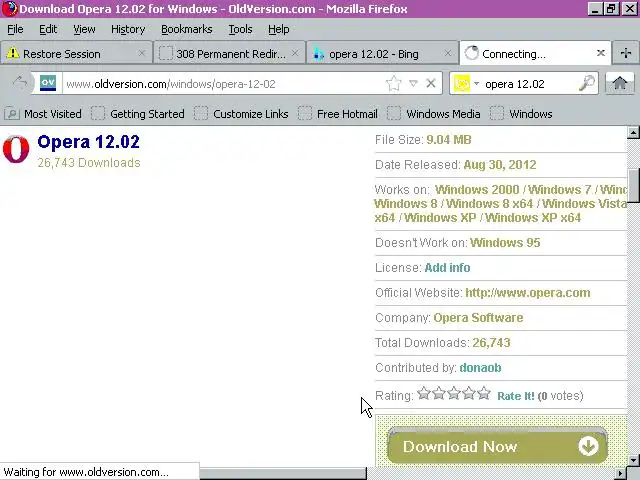Close the 308 Permanent Redirect tab
The height and width of the screenshot is (480, 640).
(295, 53)
